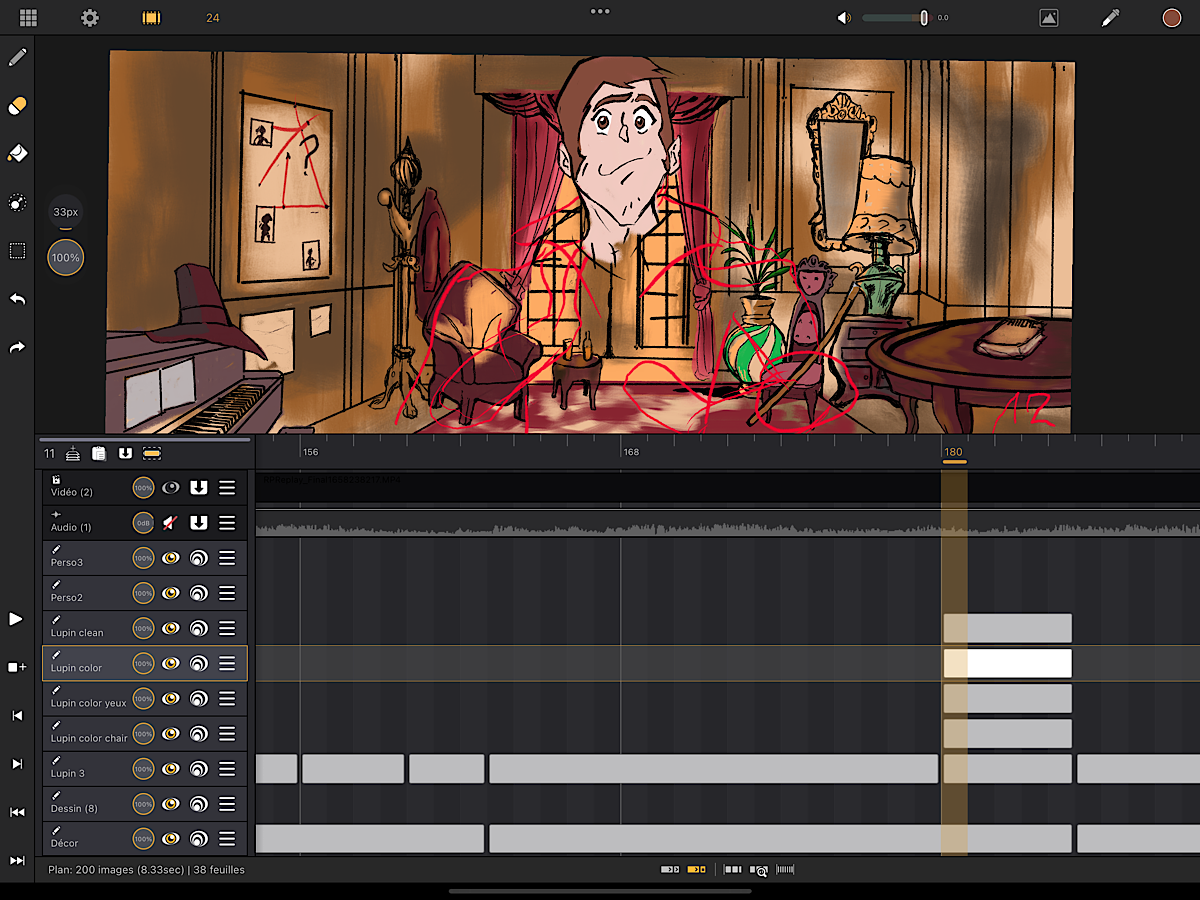Select the dotted circle lasso tool

(x=17, y=203)
